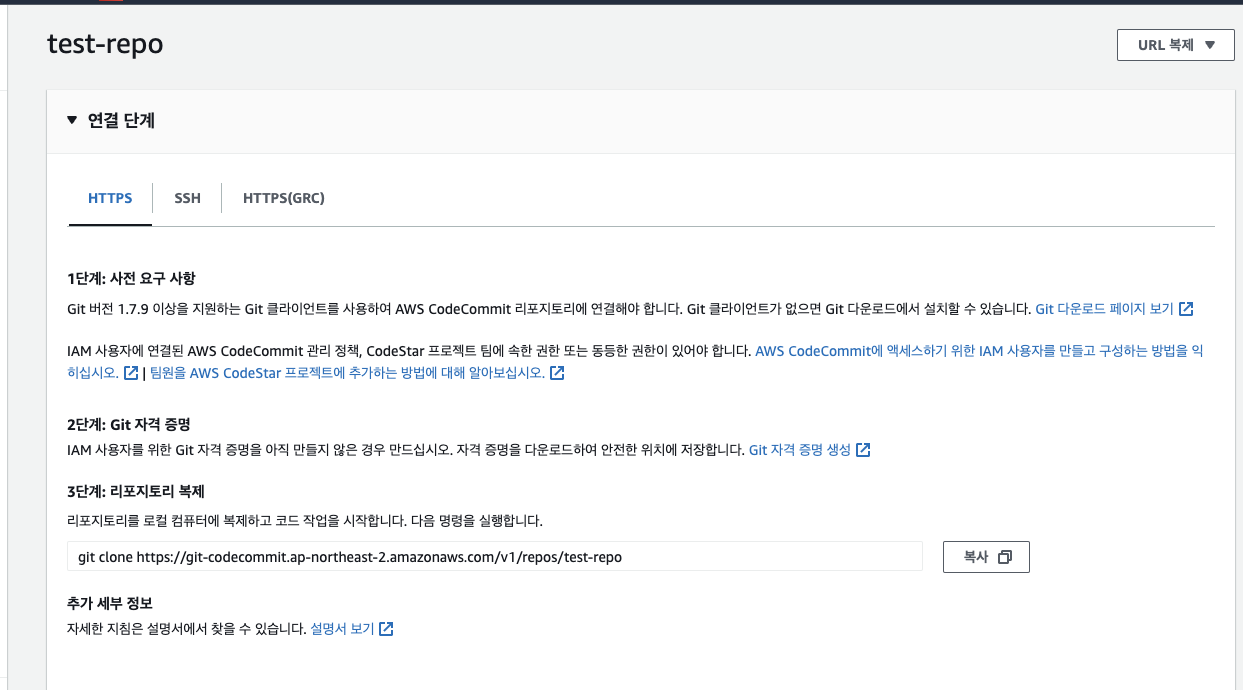This screenshot has width=1243, height=690.
Task: Click external-link icon after 익히십시오 link text
Action: [131, 373]
